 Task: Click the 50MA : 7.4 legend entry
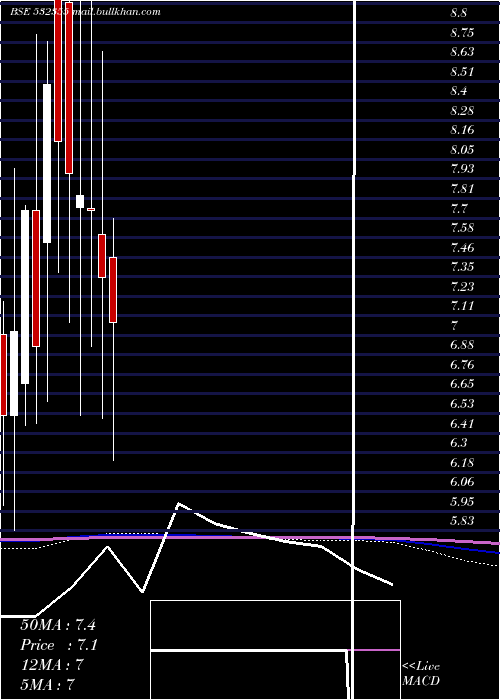58,625
